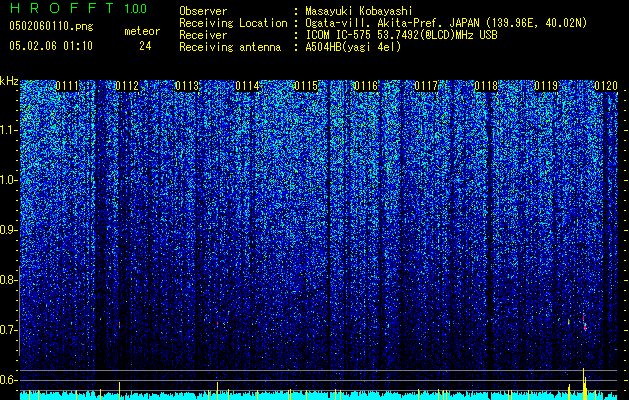The height and width of the screenshot is (400, 629).
Task: Click the 0.9 frequency axis label
Action: click(9, 230)
